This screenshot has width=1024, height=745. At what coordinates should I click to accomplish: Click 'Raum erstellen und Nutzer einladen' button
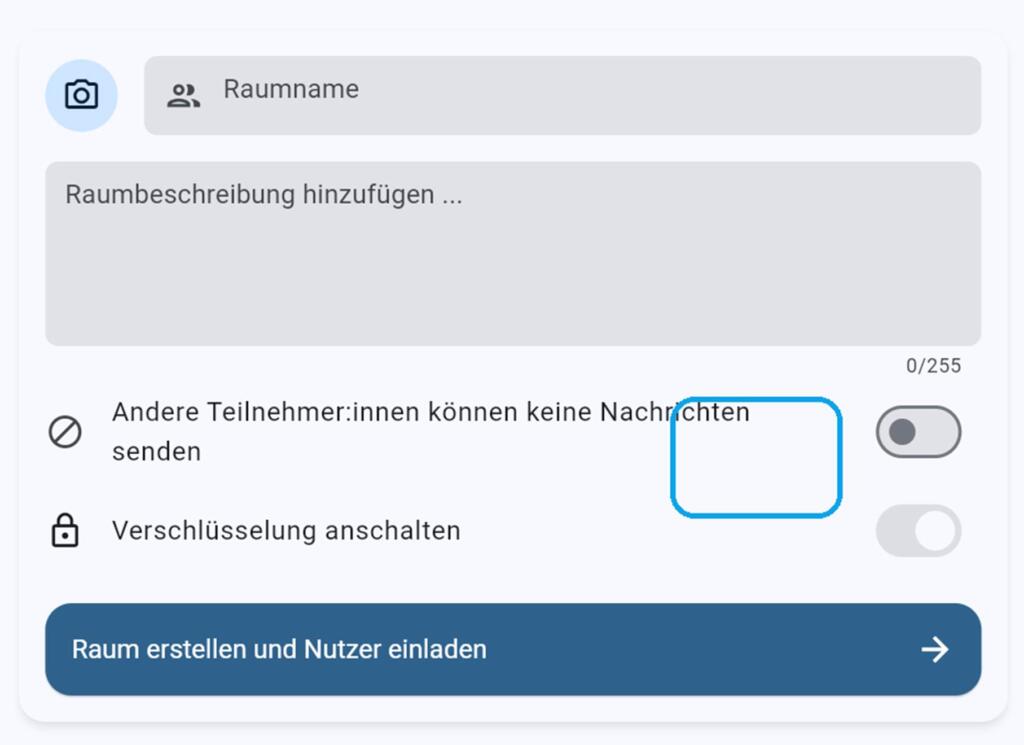(513, 649)
